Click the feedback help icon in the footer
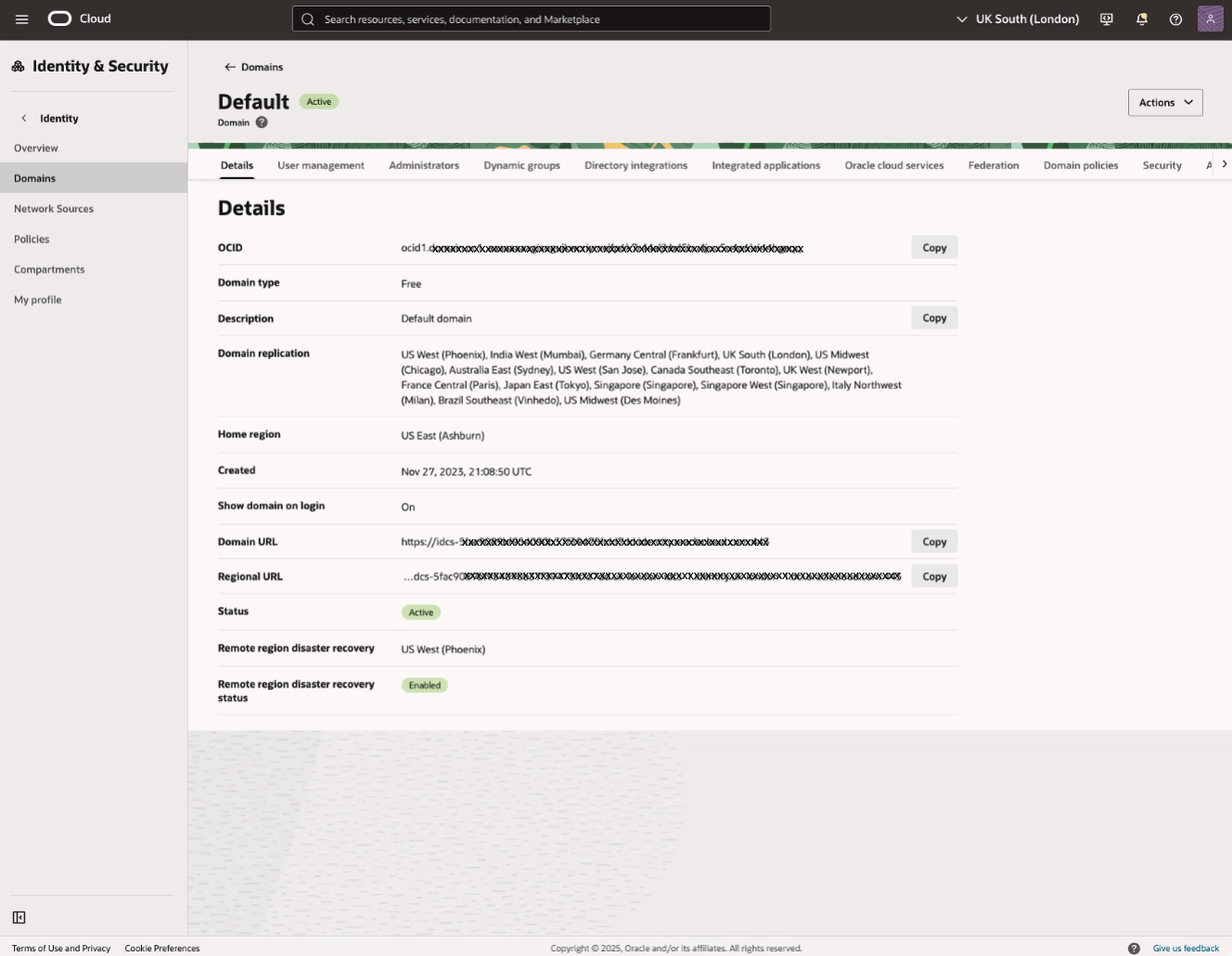This screenshot has height=956, width=1232. click(x=1134, y=948)
